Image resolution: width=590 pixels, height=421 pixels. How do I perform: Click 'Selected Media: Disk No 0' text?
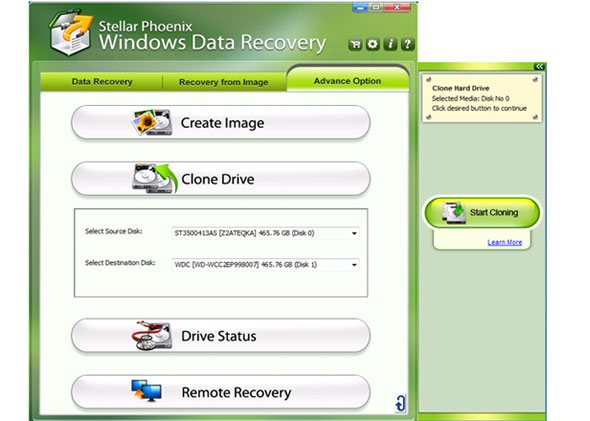(x=470, y=99)
